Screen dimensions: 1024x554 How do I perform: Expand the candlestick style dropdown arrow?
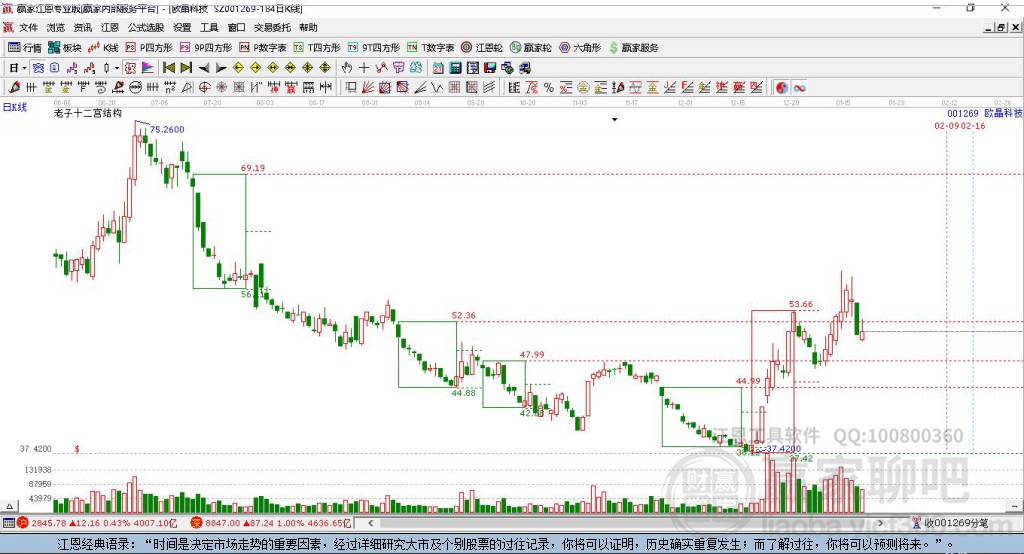[117, 68]
